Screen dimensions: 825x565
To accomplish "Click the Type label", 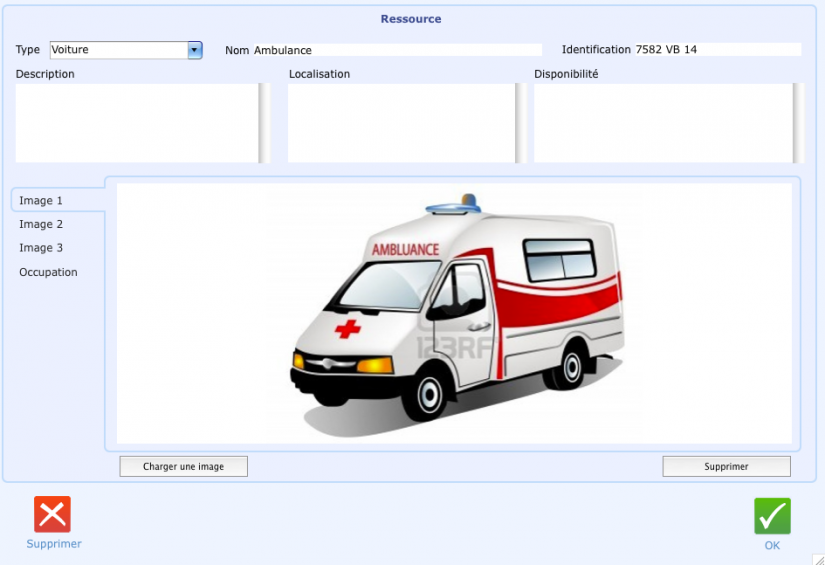I will pos(27,50).
